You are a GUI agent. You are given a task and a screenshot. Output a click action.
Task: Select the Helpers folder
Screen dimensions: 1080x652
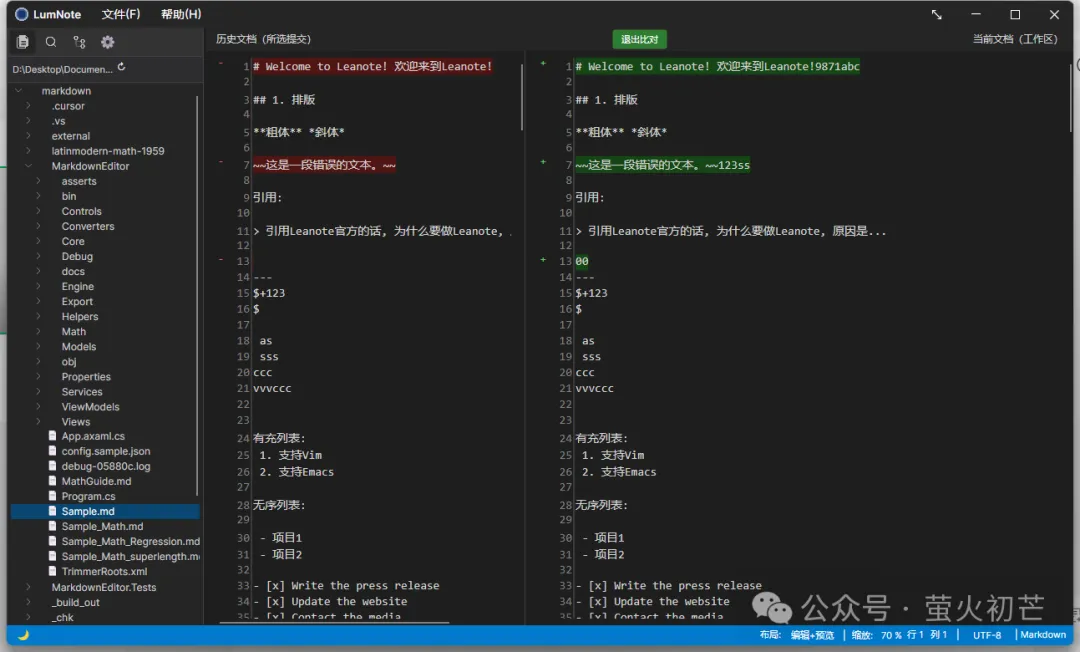(x=80, y=317)
